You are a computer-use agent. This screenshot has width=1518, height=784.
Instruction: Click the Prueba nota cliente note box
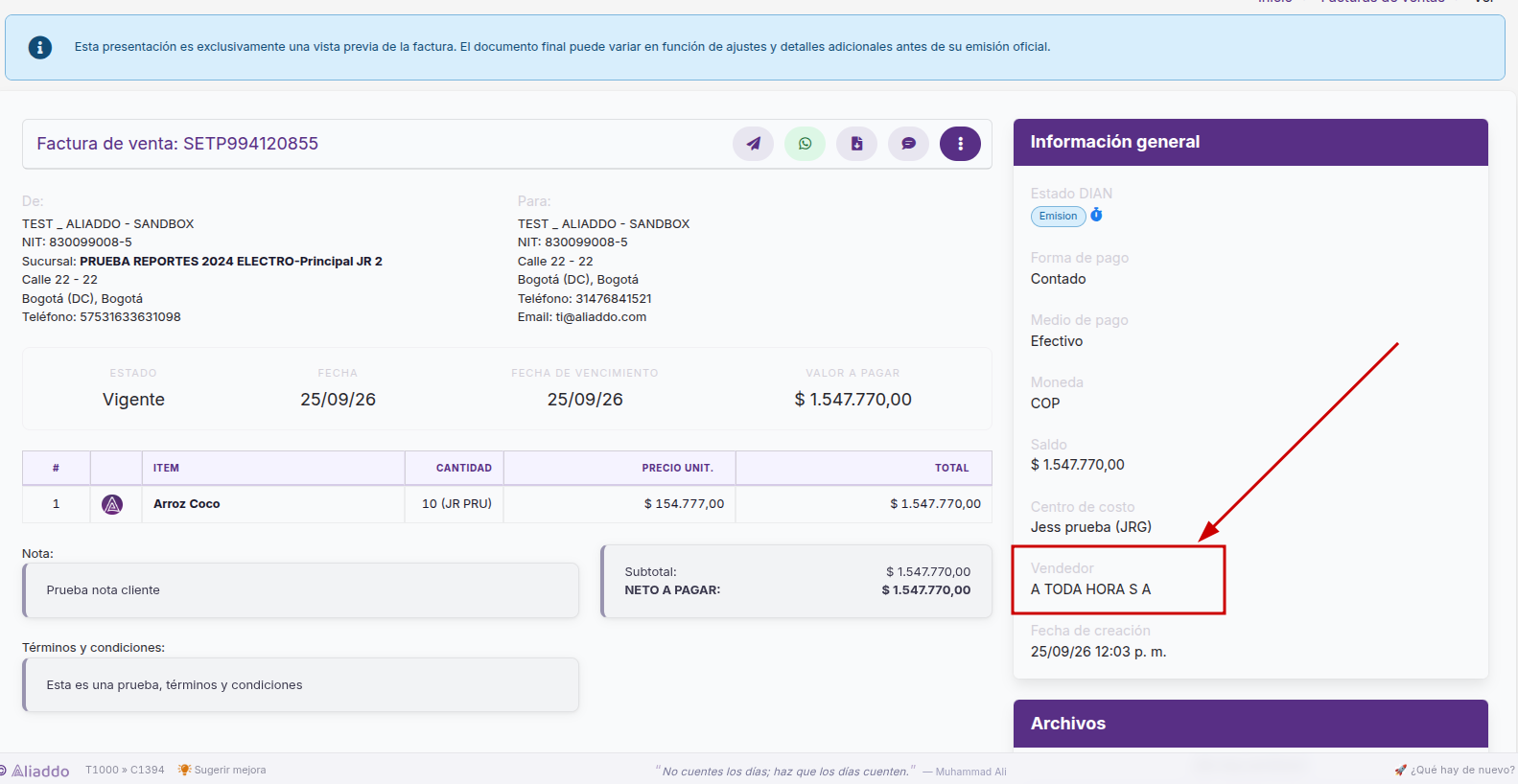(301, 590)
